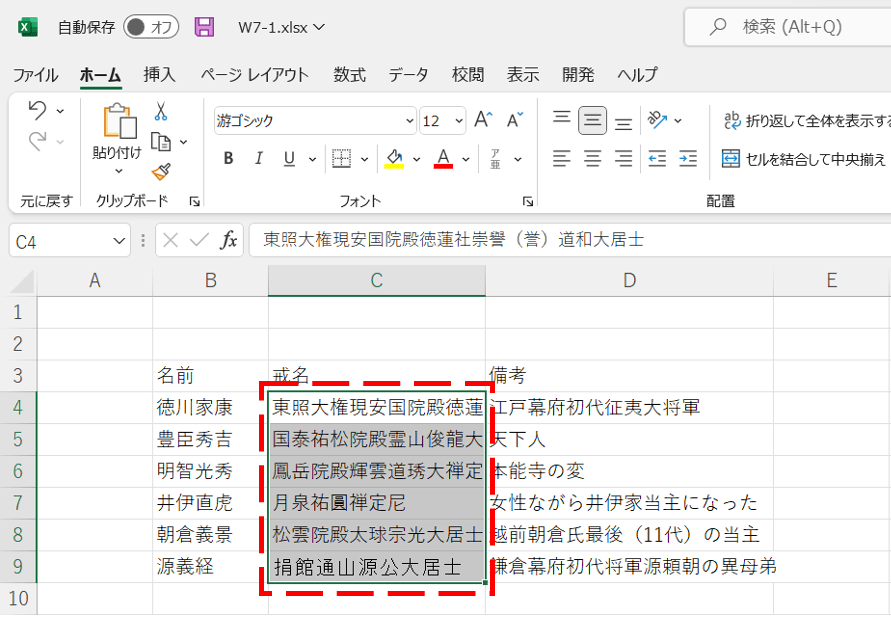Click the Middle Align icon
This screenshot has height=617, width=891.
(592, 120)
